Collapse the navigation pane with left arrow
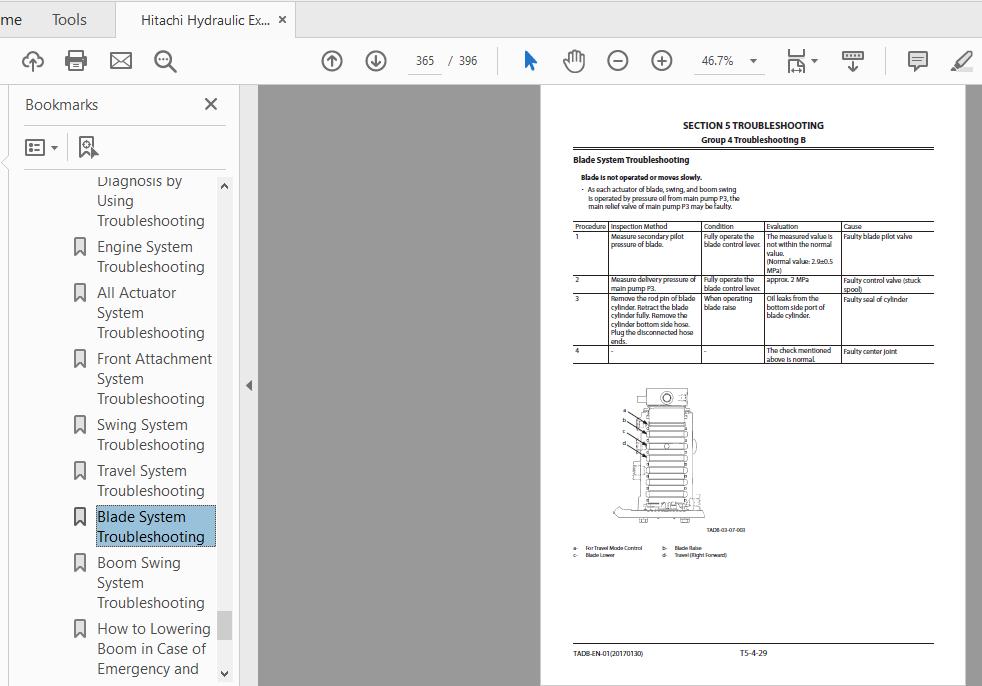This screenshot has width=982, height=686. (x=249, y=385)
